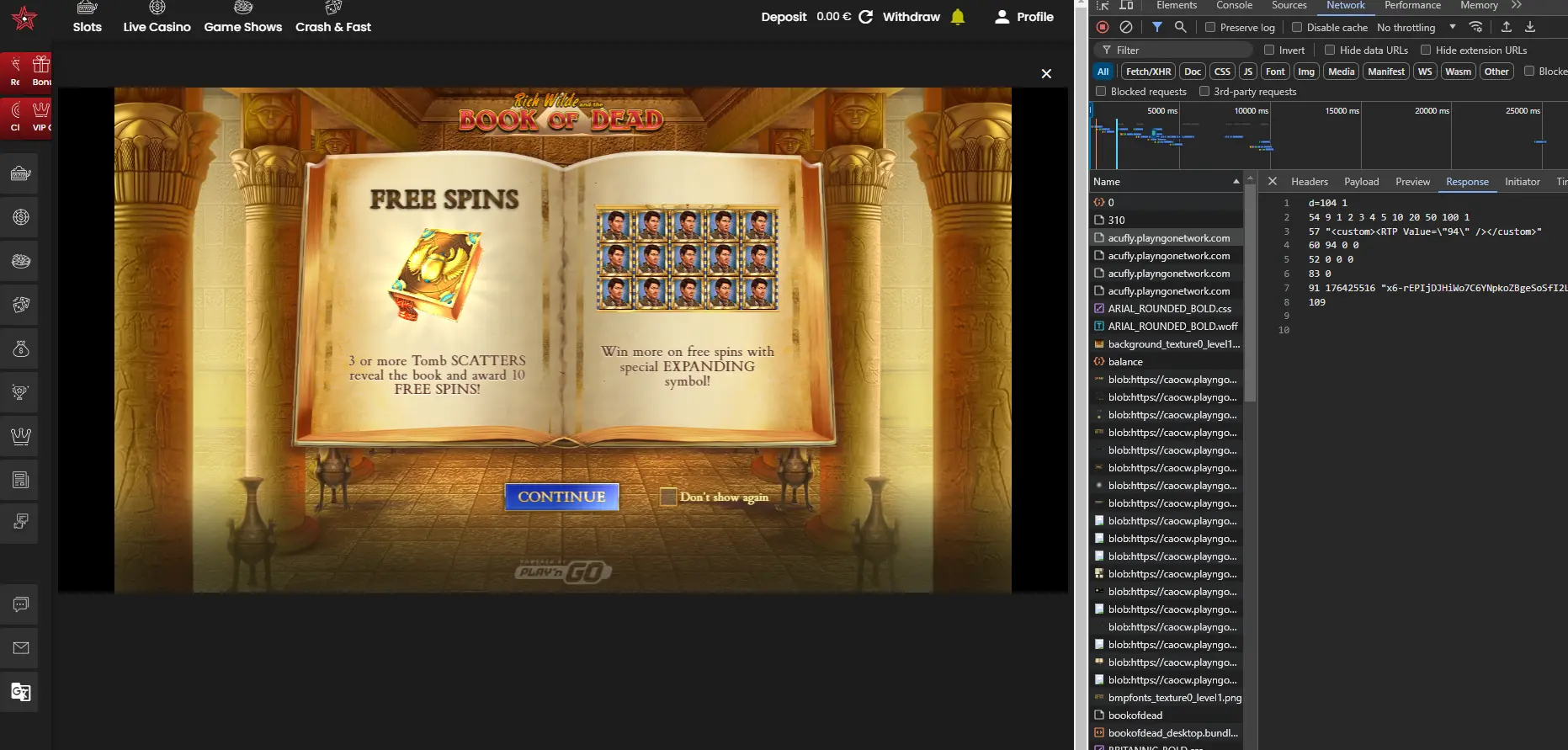Viewport: 1568px width, 750px height.
Task: Open trophy tournaments icon in left sidebar
Action: [x=20, y=392]
